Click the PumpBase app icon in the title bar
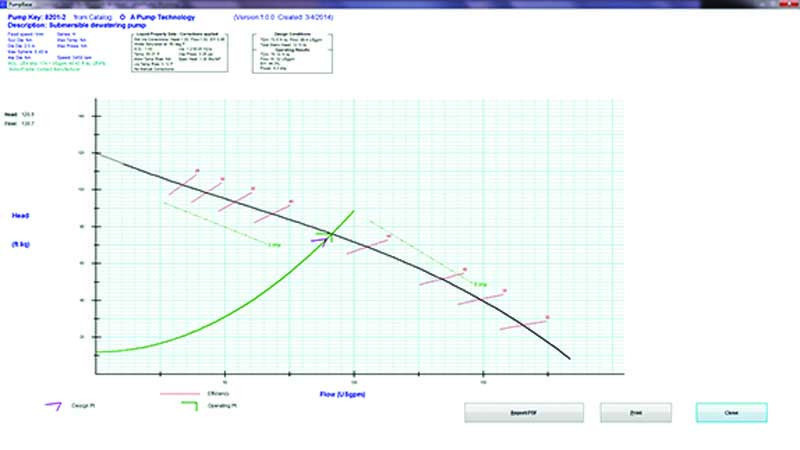Image resolution: width=800 pixels, height=450 pixels. pos(3,4)
